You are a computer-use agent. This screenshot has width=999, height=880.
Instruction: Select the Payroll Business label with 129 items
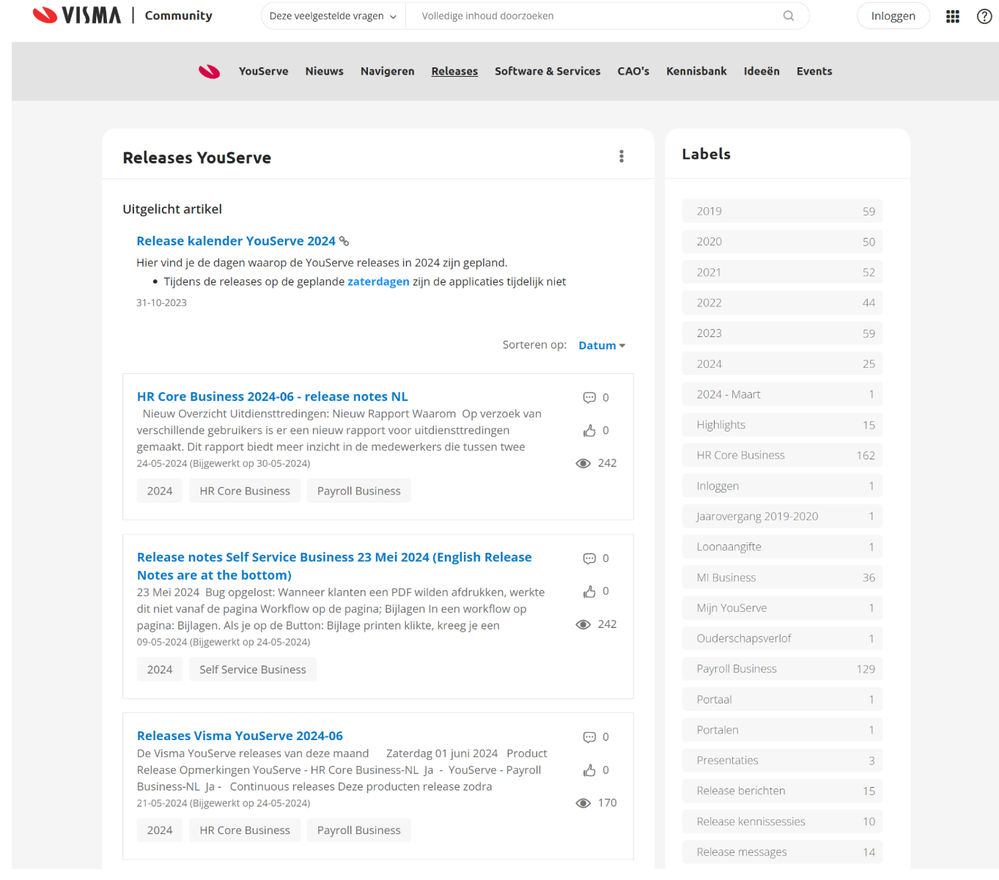(782, 669)
